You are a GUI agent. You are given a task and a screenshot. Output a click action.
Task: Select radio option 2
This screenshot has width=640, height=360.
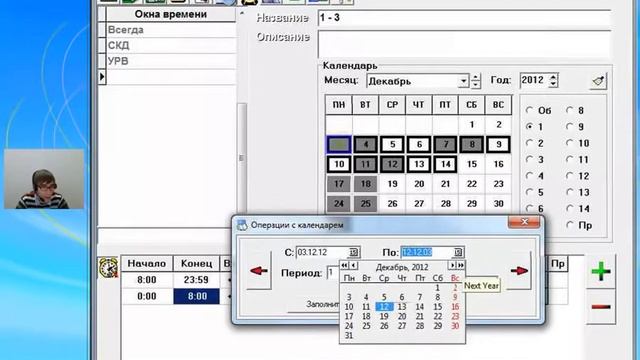pos(530,143)
